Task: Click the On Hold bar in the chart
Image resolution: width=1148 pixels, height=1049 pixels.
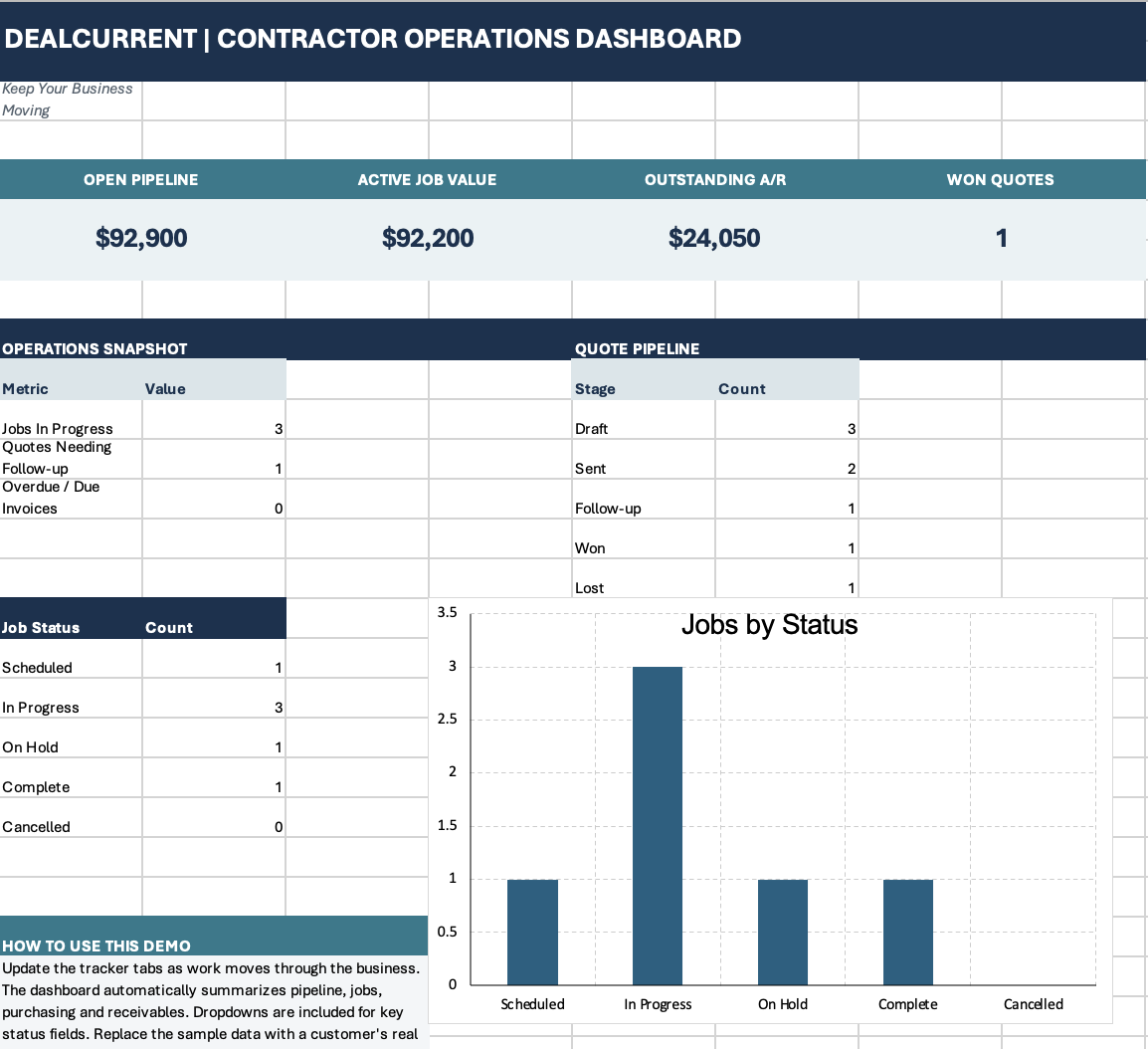Action: tap(783, 932)
